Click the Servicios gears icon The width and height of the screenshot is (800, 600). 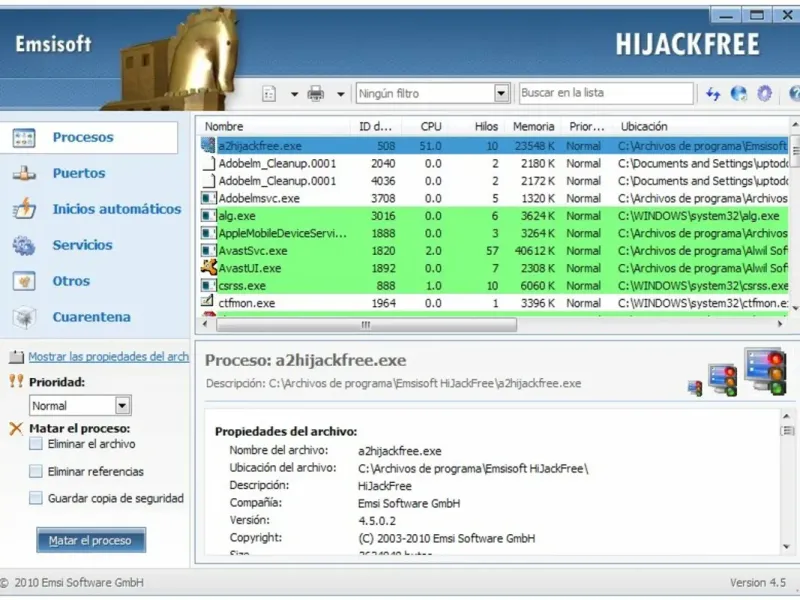[24, 245]
